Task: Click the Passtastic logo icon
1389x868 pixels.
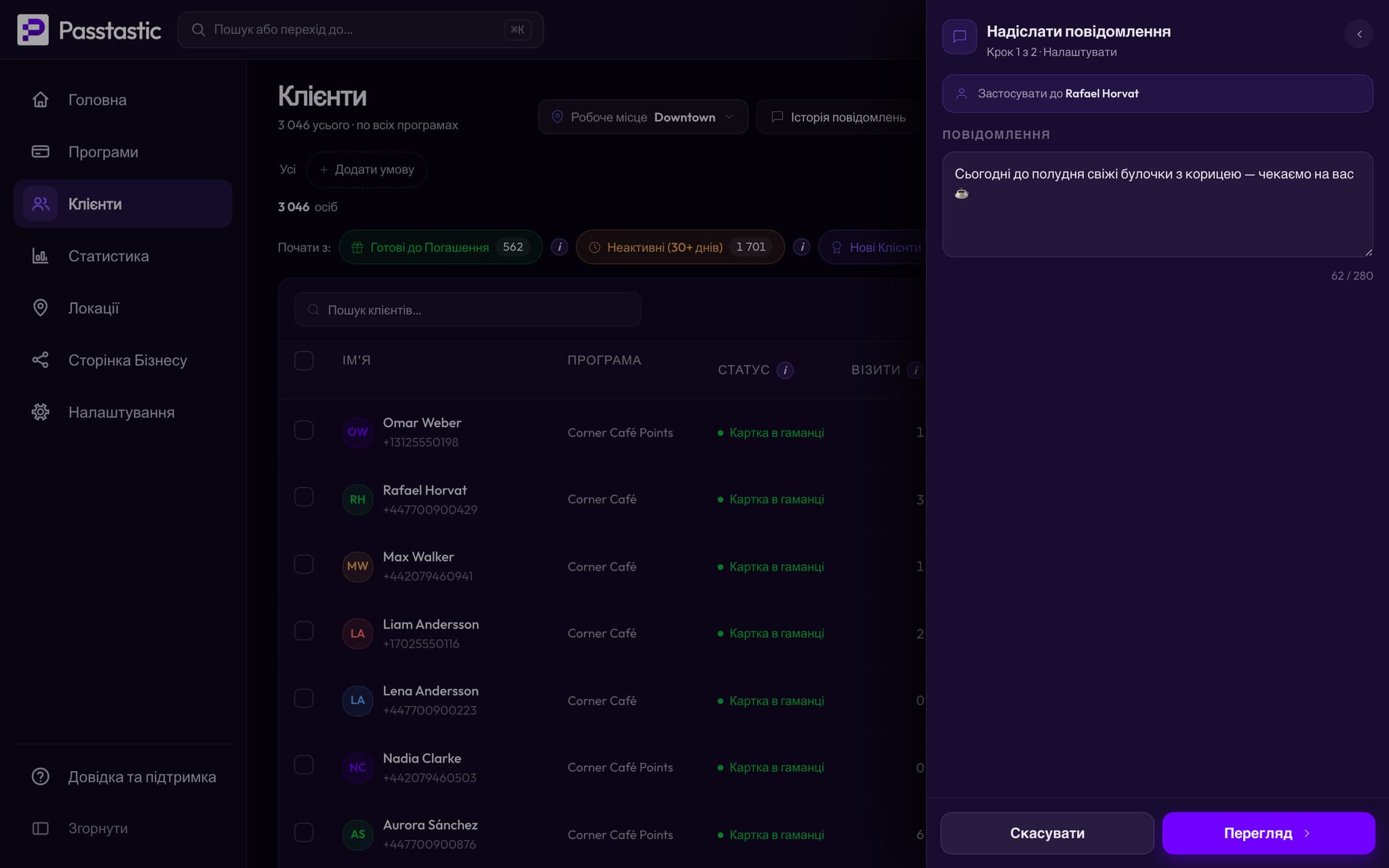Action: (33, 30)
